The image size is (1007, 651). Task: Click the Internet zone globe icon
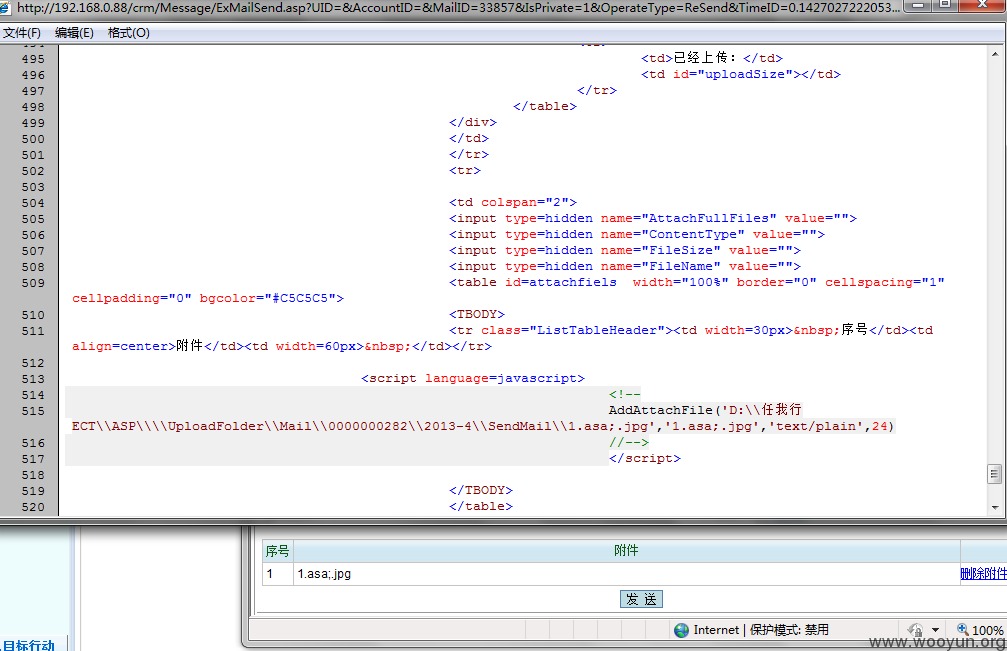681,630
